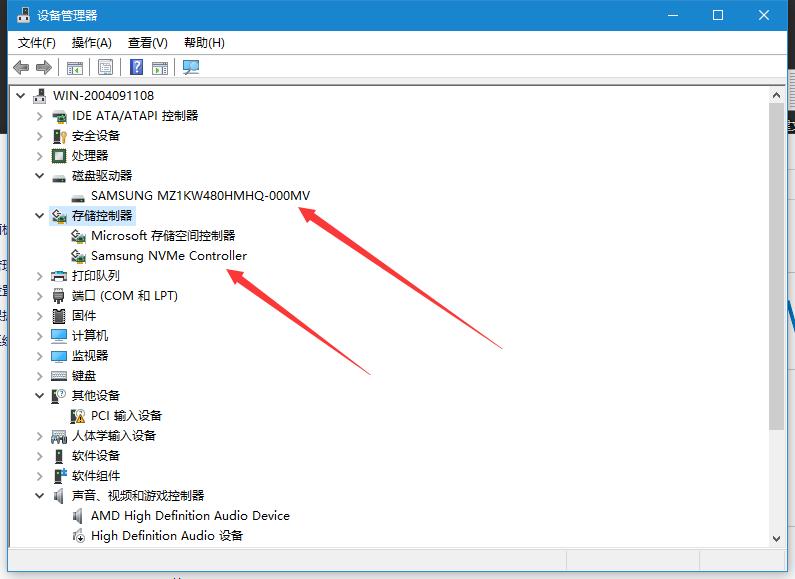Expand the 监视器 node
This screenshot has height=579, width=795.
(x=40, y=356)
